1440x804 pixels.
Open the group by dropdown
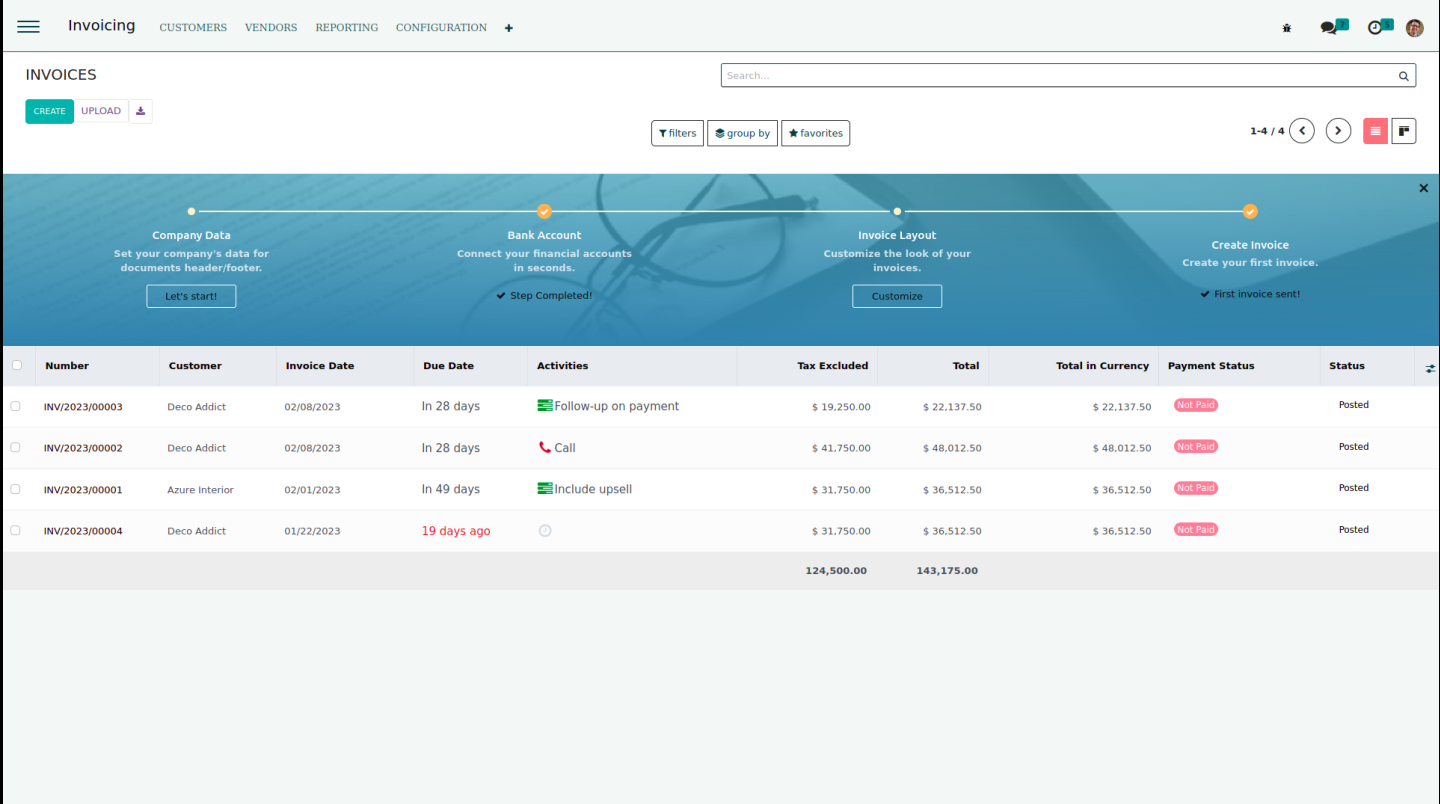tap(742, 133)
